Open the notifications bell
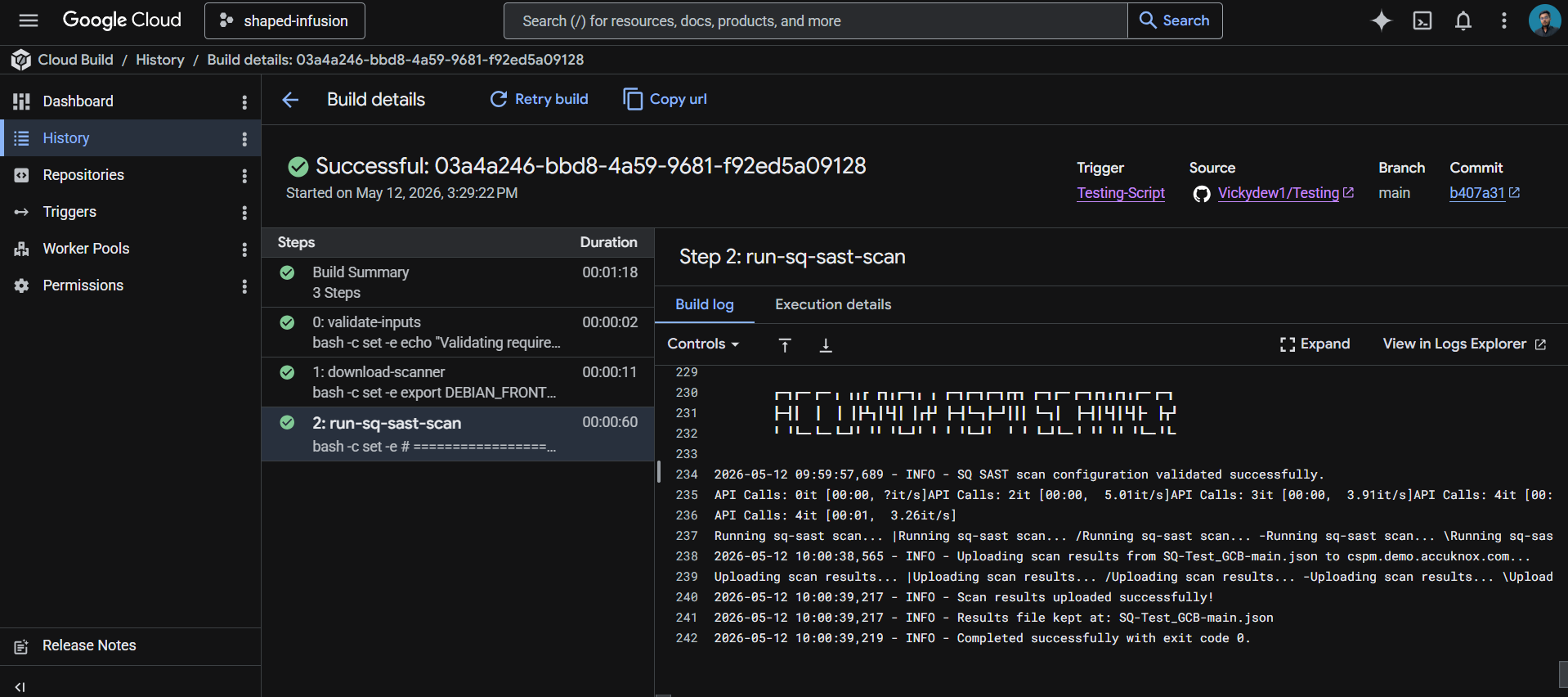This screenshot has height=697, width=1568. point(1463,20)
